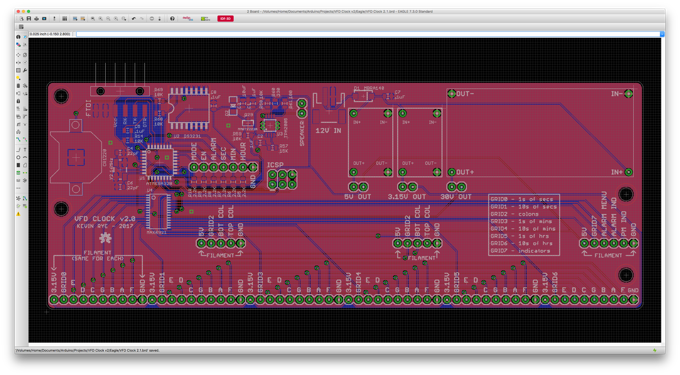This screenshot has height=375, width=680.
Task: Select the Show tool
Action: tap(25, 37)
